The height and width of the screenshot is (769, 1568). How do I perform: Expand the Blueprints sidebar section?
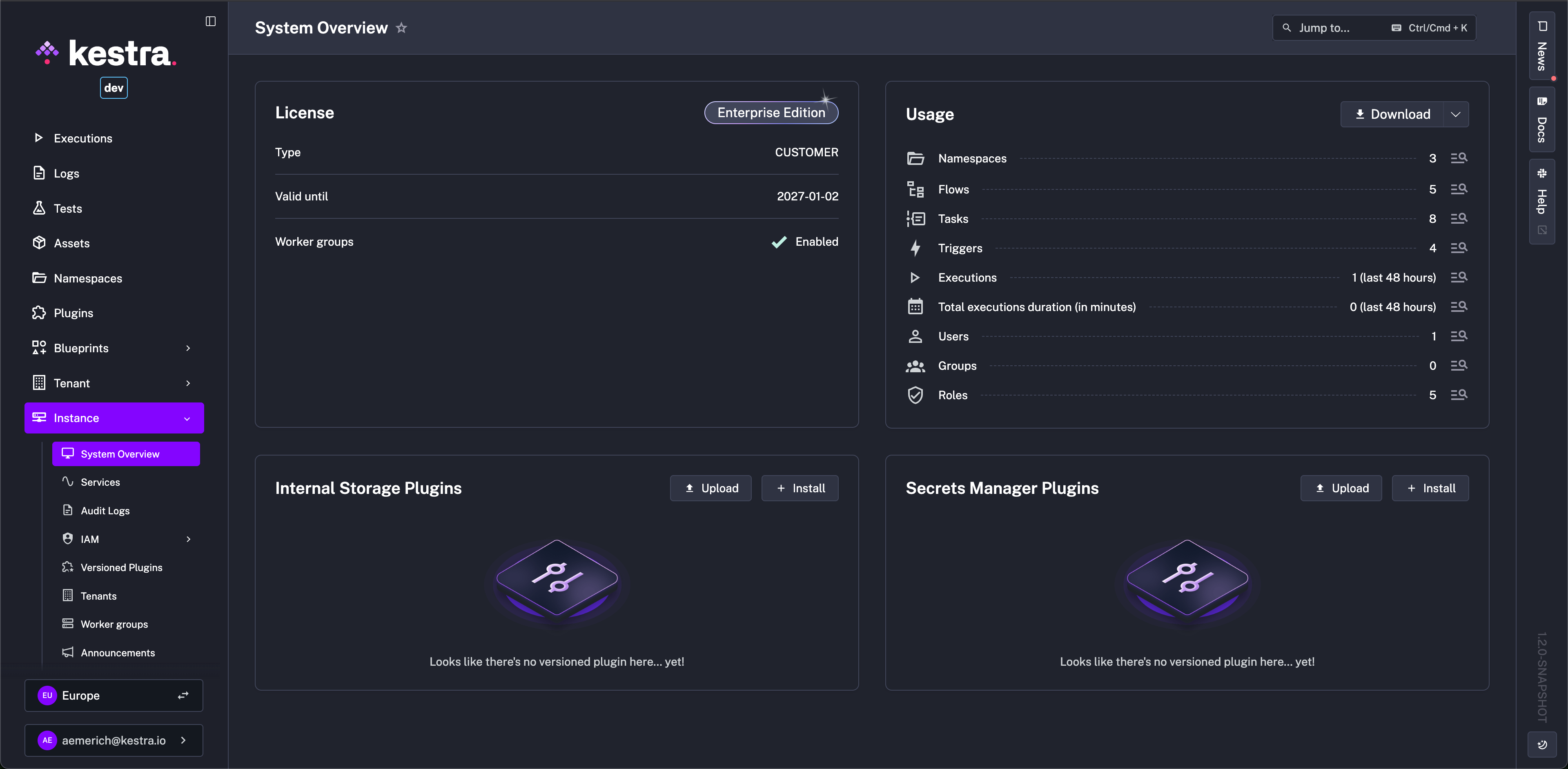coord(188,348)
